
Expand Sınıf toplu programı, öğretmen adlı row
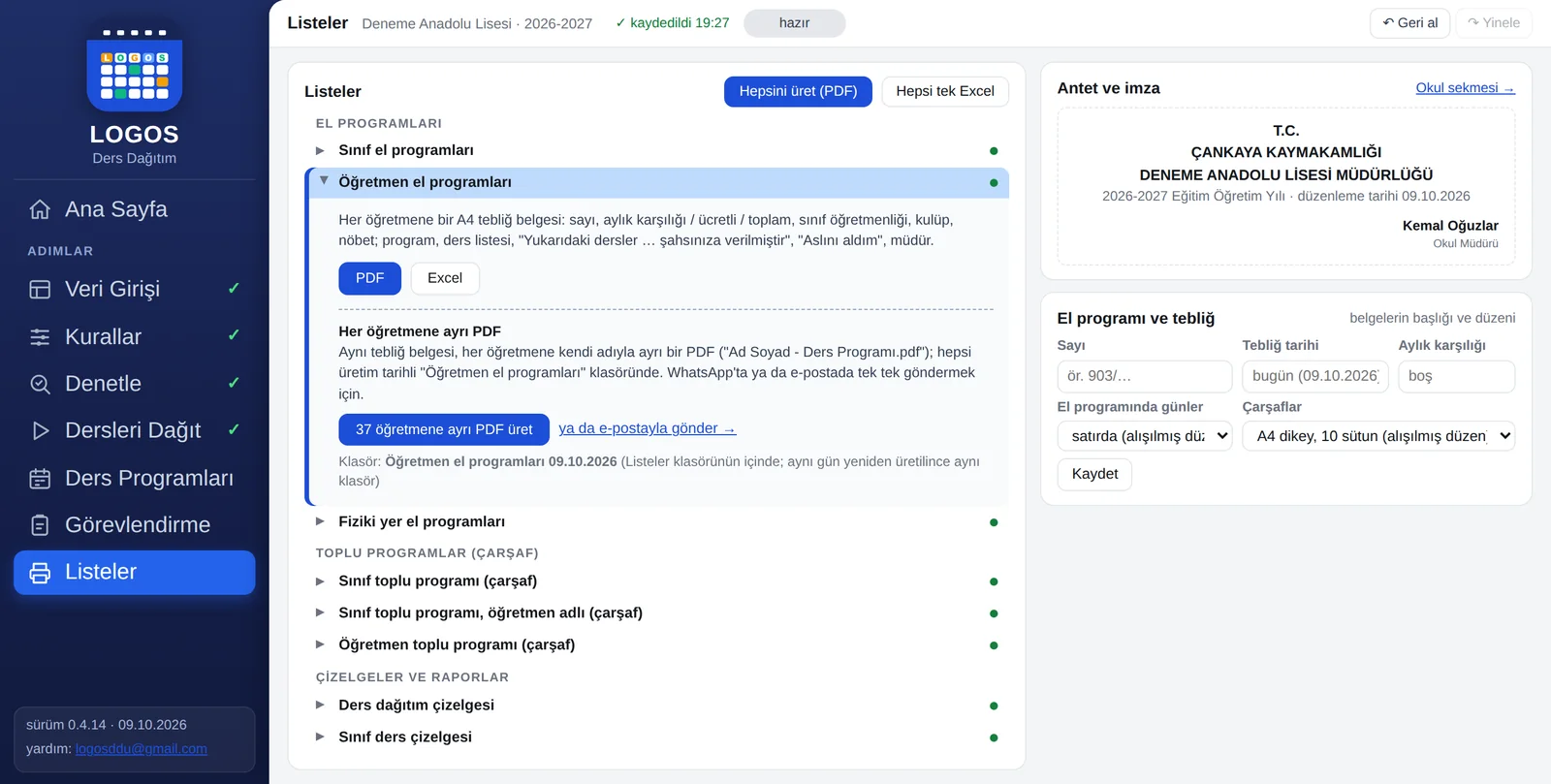[656, 612]
